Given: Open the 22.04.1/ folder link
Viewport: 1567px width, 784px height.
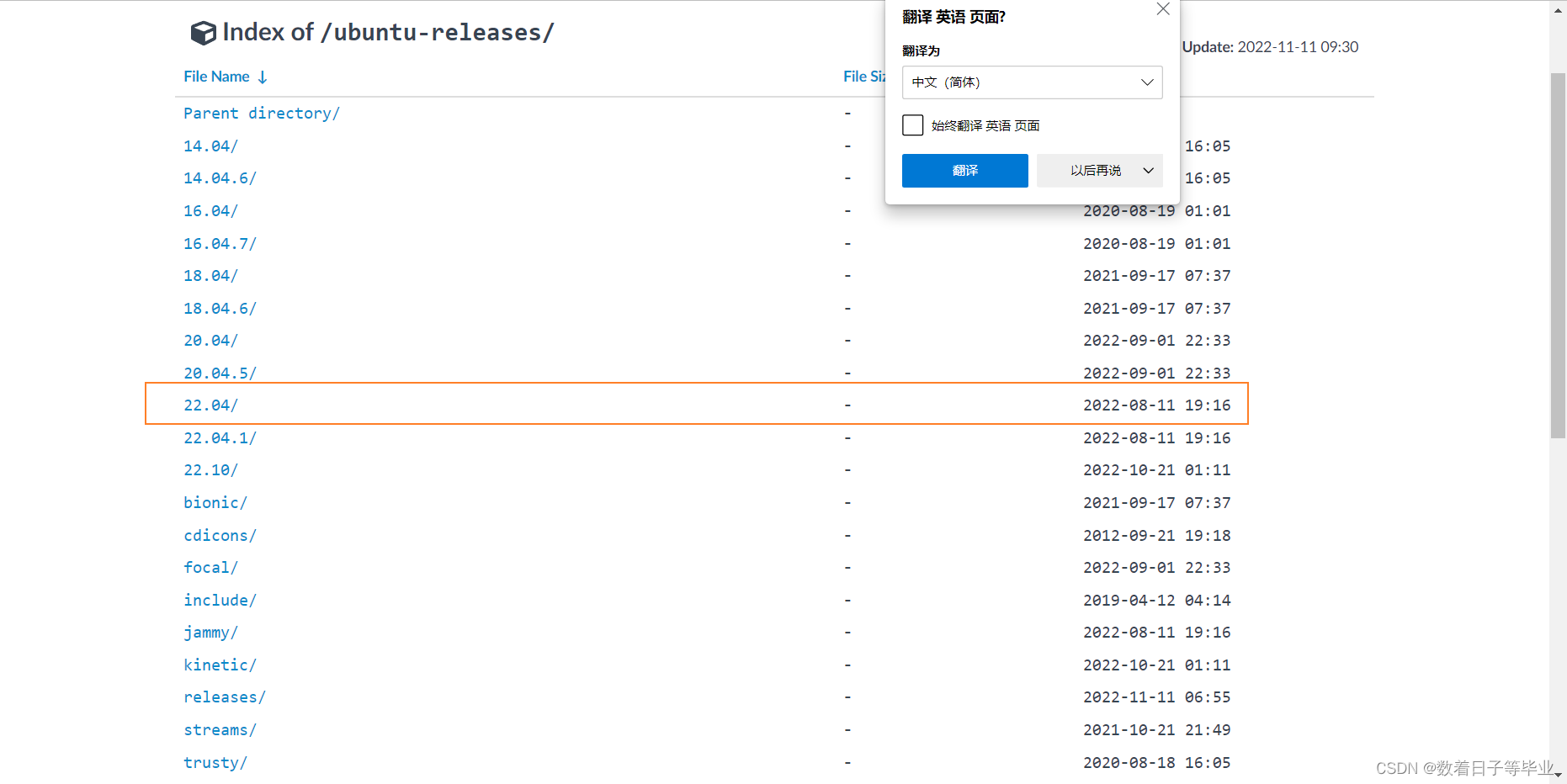Looking at the screenshot, I should pyautogui.click(x=220, y=438).
